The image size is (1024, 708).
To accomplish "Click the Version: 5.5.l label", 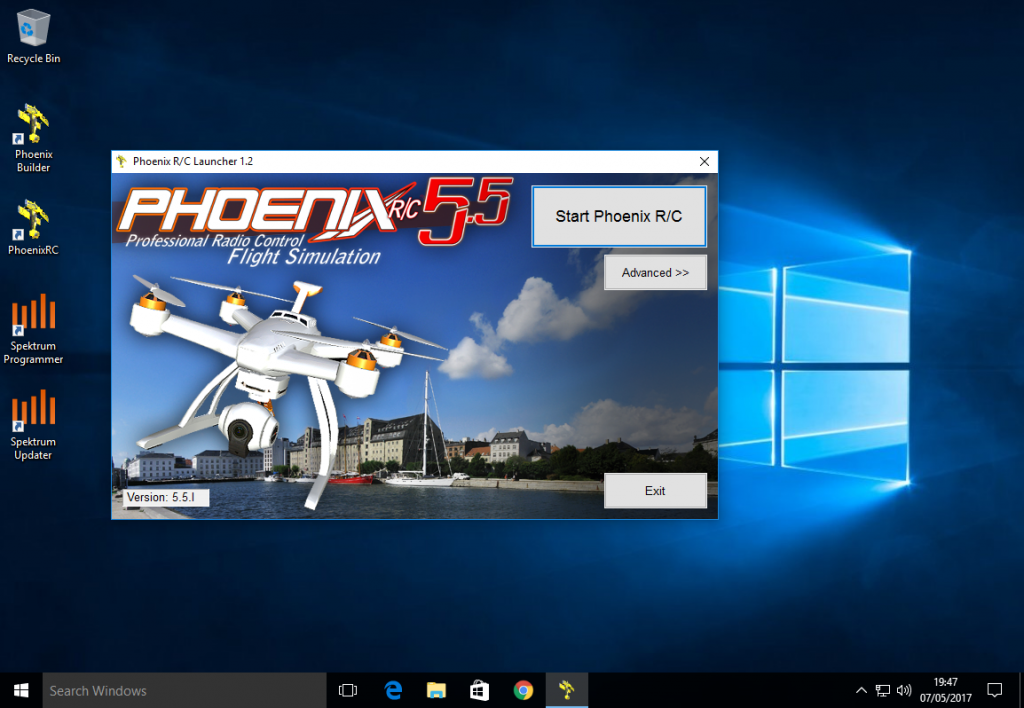I will coord(166,497).
